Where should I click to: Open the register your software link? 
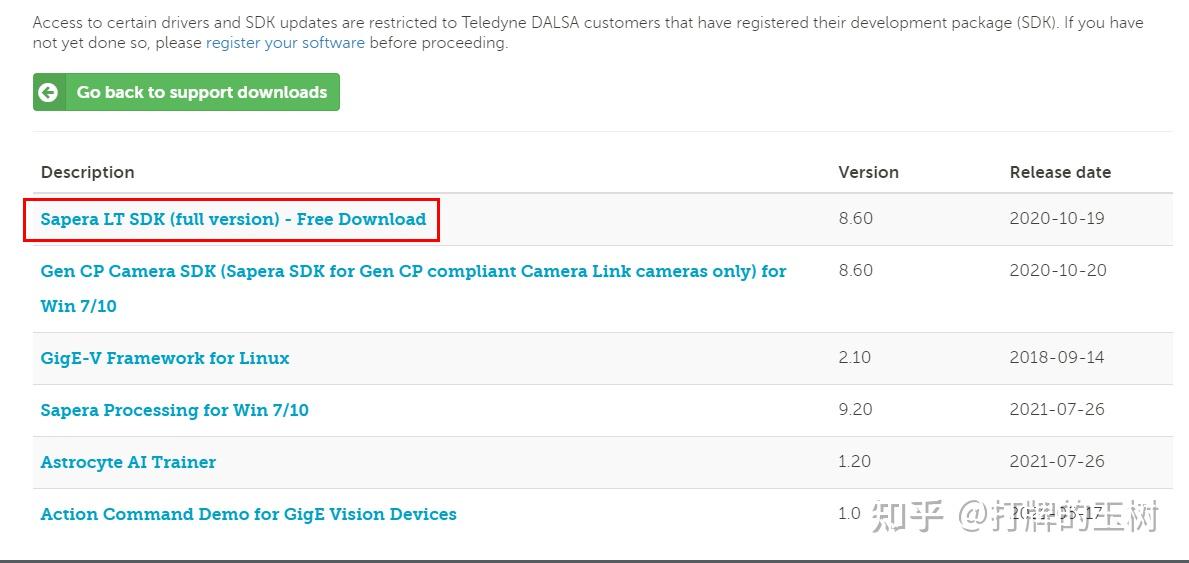(x=285, y=43)
